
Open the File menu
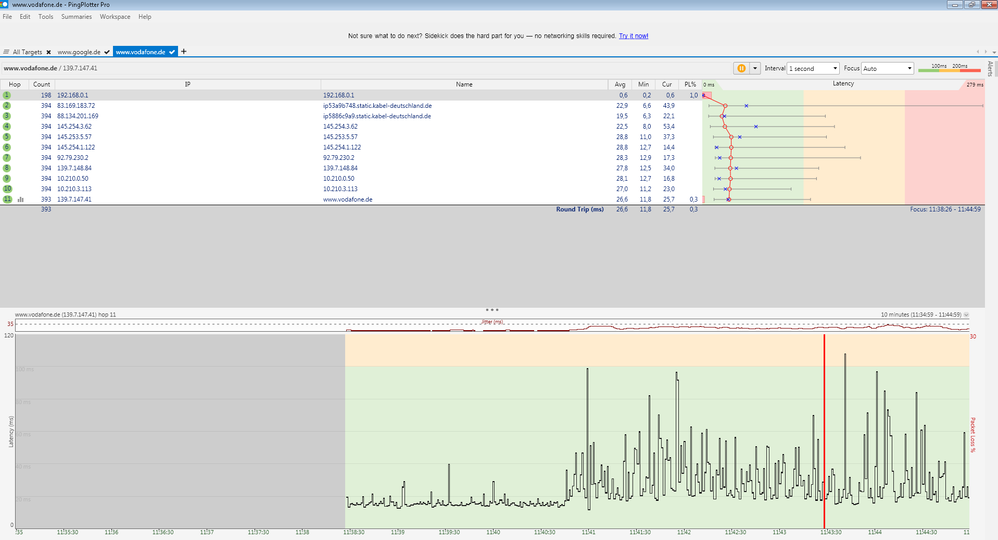pos(8,17)
